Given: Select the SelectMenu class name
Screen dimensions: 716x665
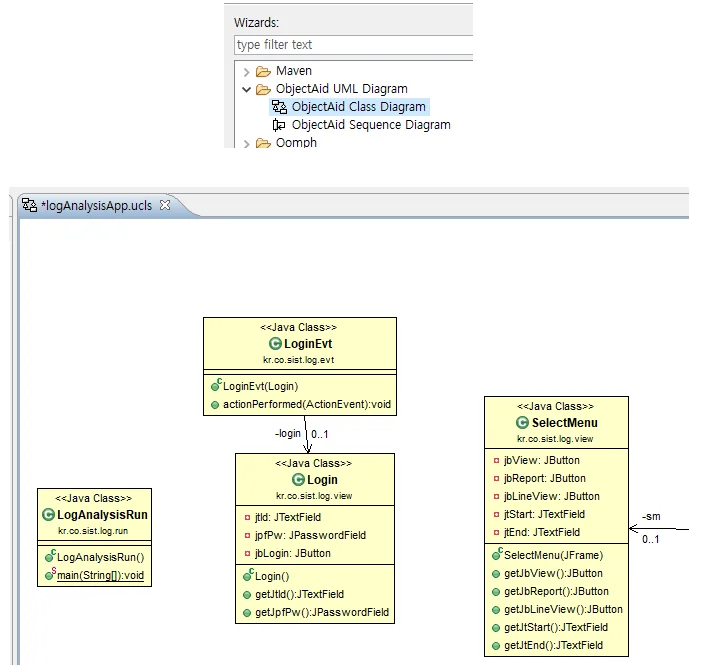Looking at the screenshot, I should 565,422.
